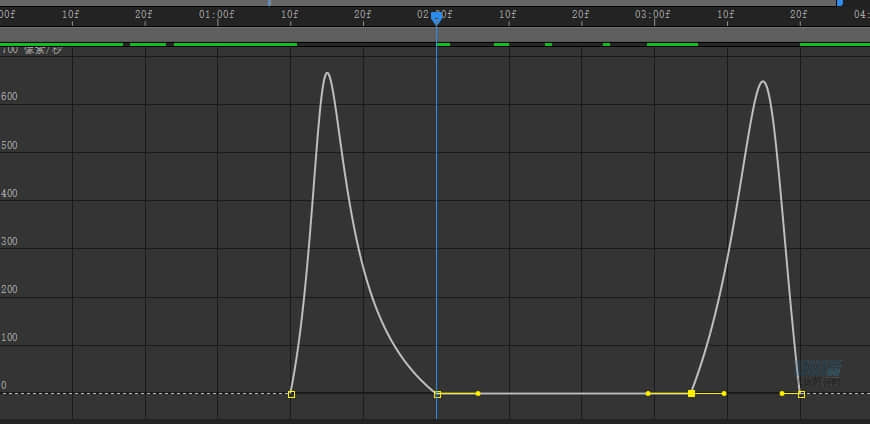The width and height of the screenshot is (870, 424).
Task: Click the left bezier handle of the selected keyframe
Action: (648, 394)
